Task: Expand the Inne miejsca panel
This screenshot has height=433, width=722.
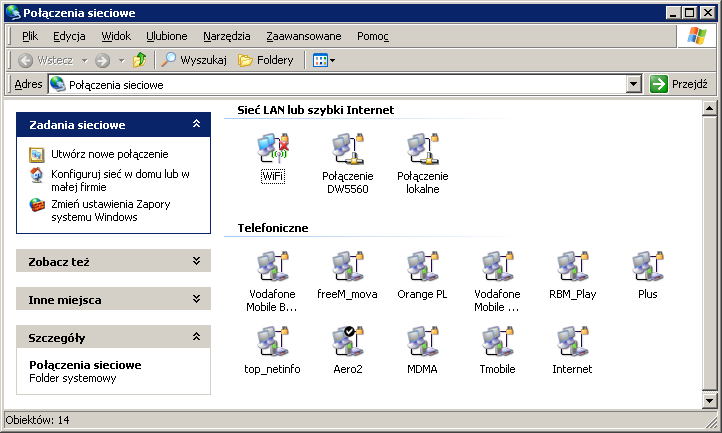Action: (196, 299)
